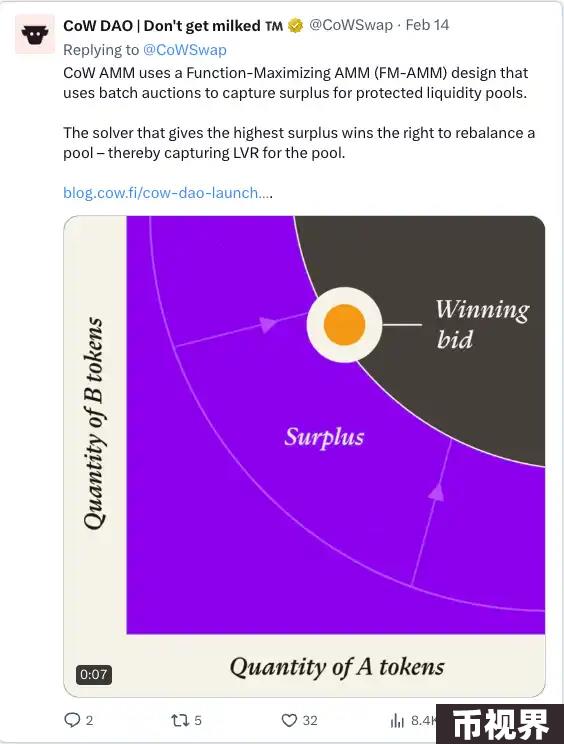Screen dimensions: 564x744
Task: Click the CoW DAO profile avatar
Action: (x=35, y=34)
